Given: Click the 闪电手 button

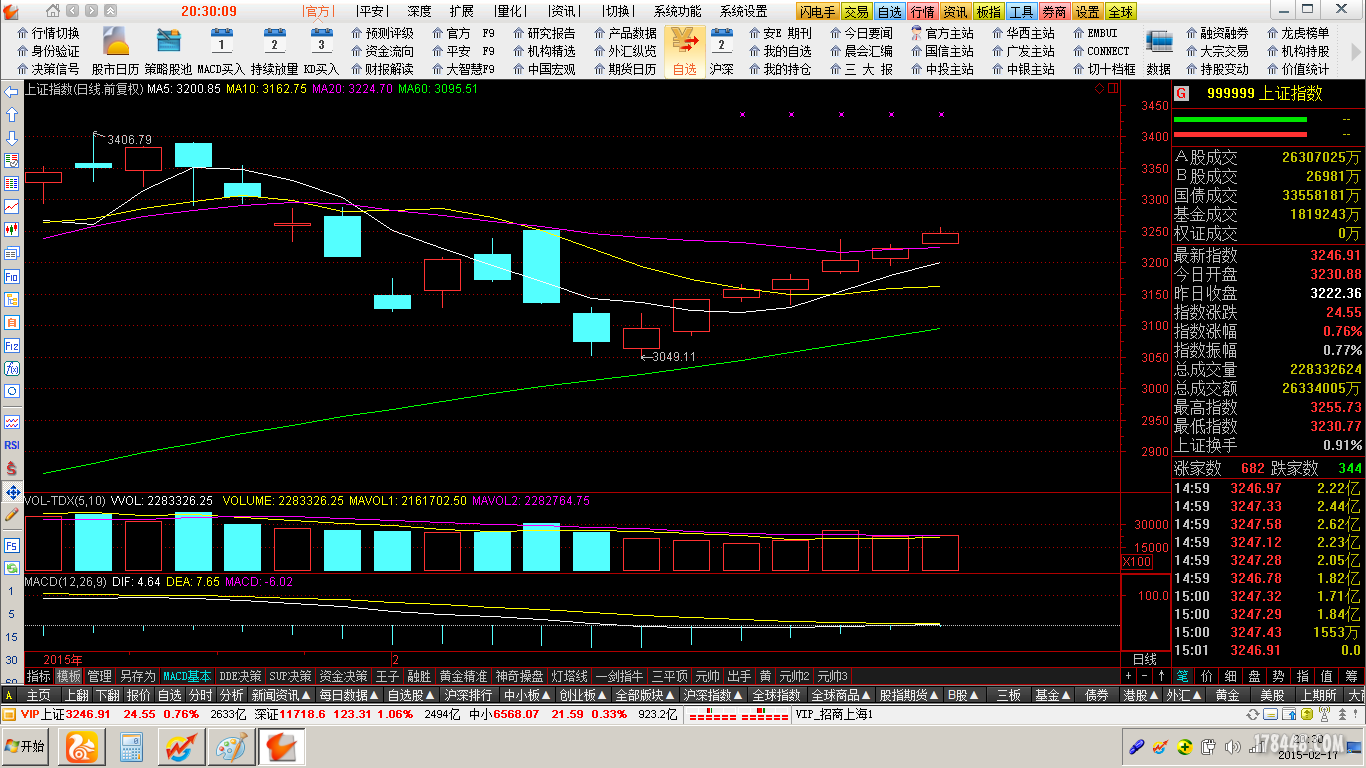Looking at the screenshot, I should tap(817, 12).
